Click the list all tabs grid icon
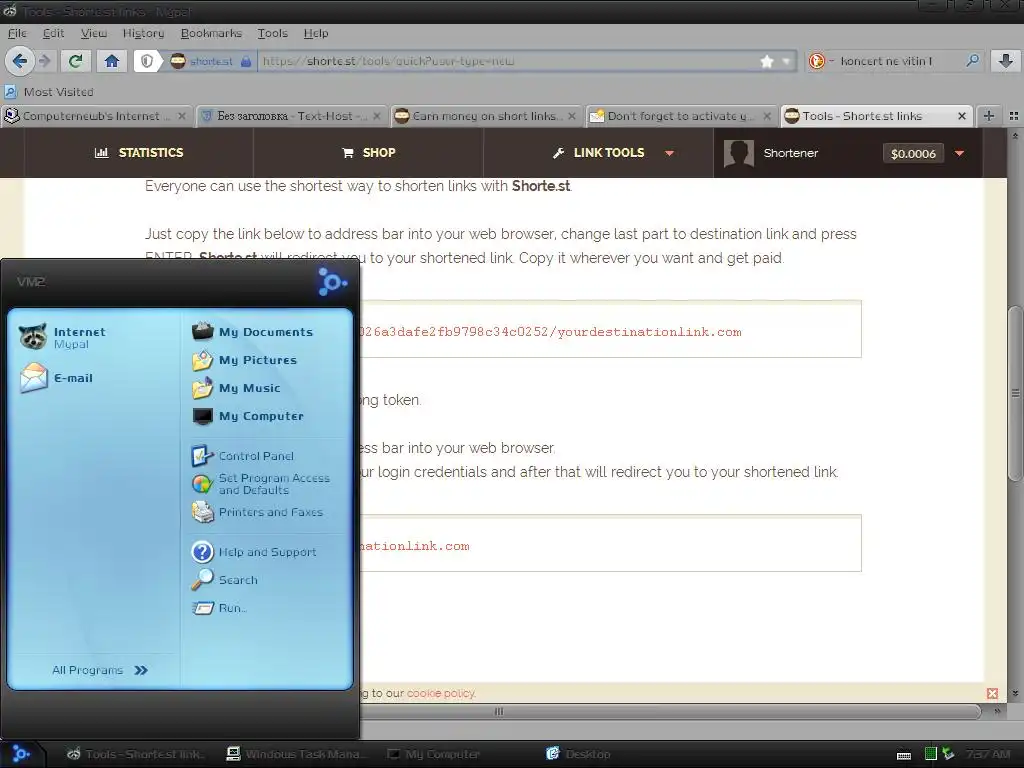The width and height of the screenshot is (1024, 768). pyautogui.click(x=1014, y=116)
